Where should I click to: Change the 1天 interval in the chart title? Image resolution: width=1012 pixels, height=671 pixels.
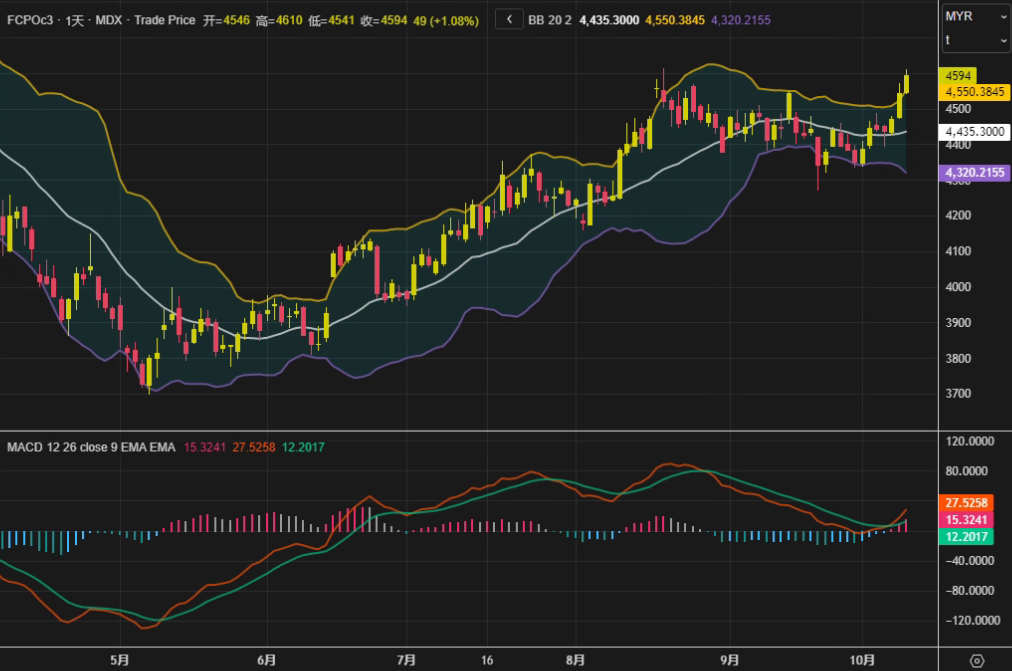tap(75, 19)
